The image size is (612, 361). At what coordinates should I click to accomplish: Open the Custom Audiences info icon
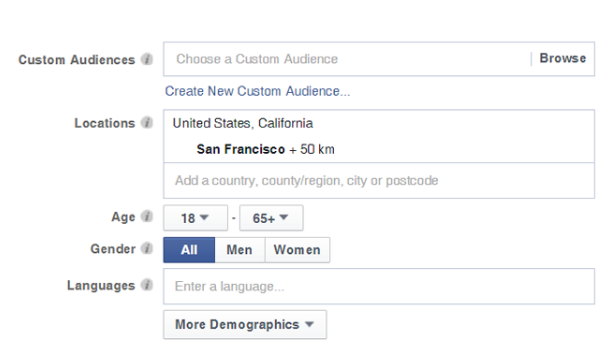point(147,59)
